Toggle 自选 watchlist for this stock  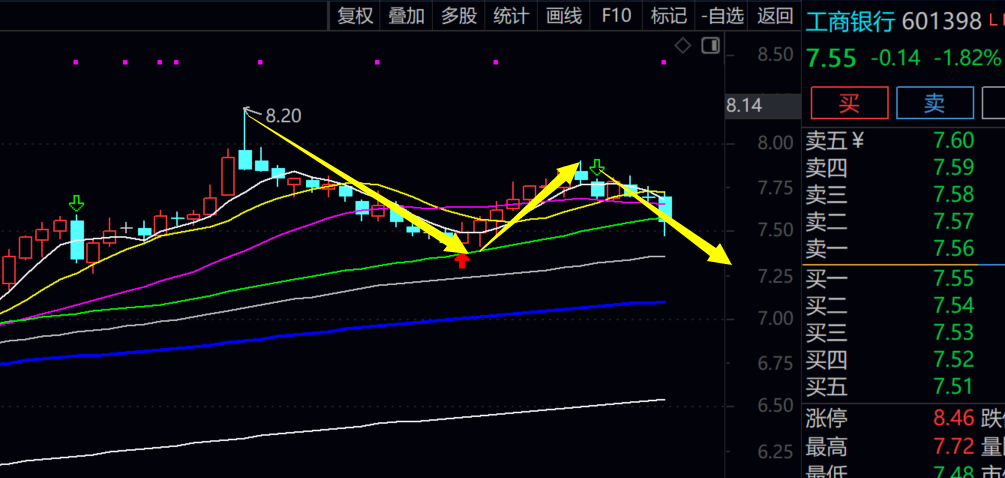[722, 15]
